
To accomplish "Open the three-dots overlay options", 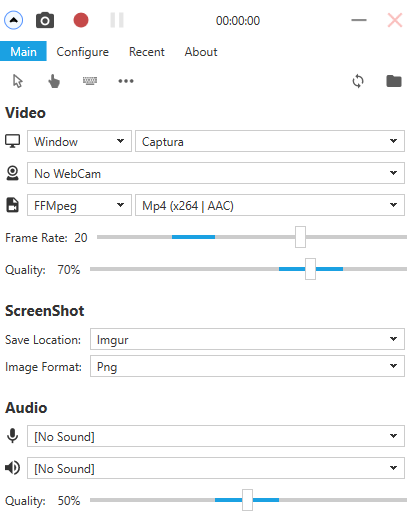I will (126, 81).
